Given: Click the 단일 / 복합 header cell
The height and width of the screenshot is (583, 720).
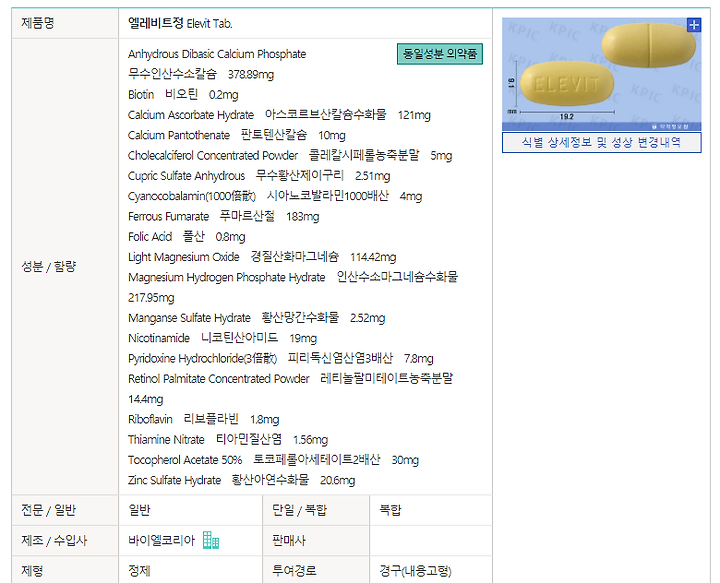Looking at the screenshot, I should coord(316,510).
